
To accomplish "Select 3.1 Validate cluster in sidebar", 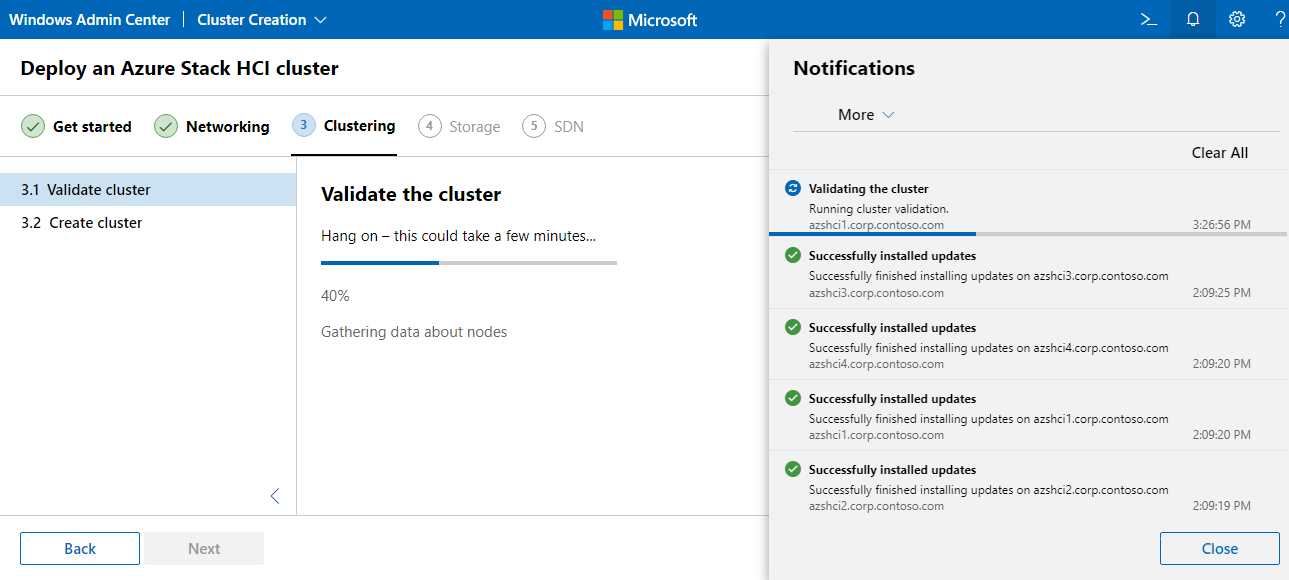I will click(148, 189).
